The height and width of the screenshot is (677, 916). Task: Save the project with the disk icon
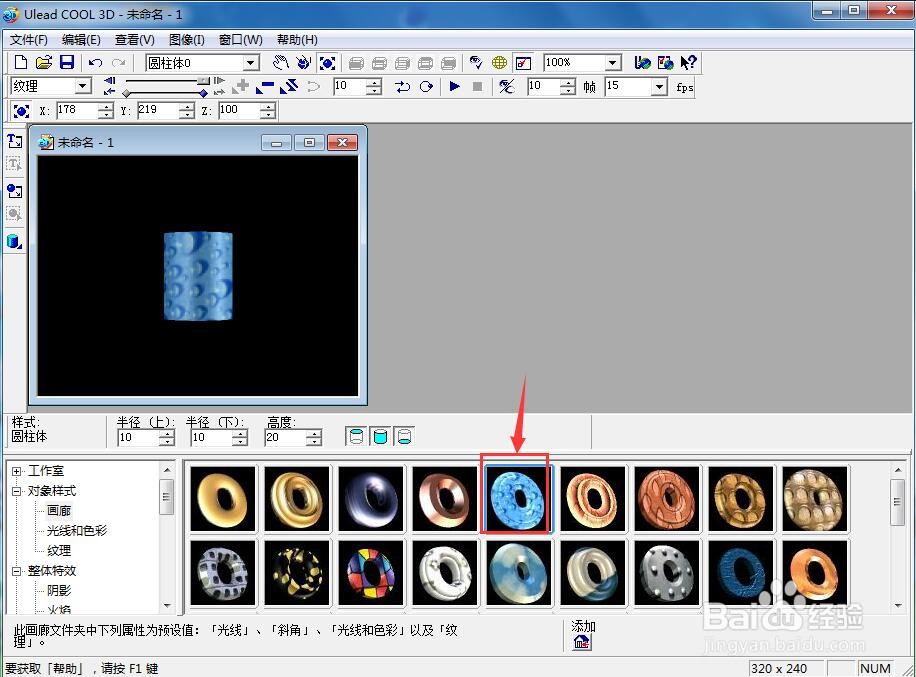coord(67,63)
